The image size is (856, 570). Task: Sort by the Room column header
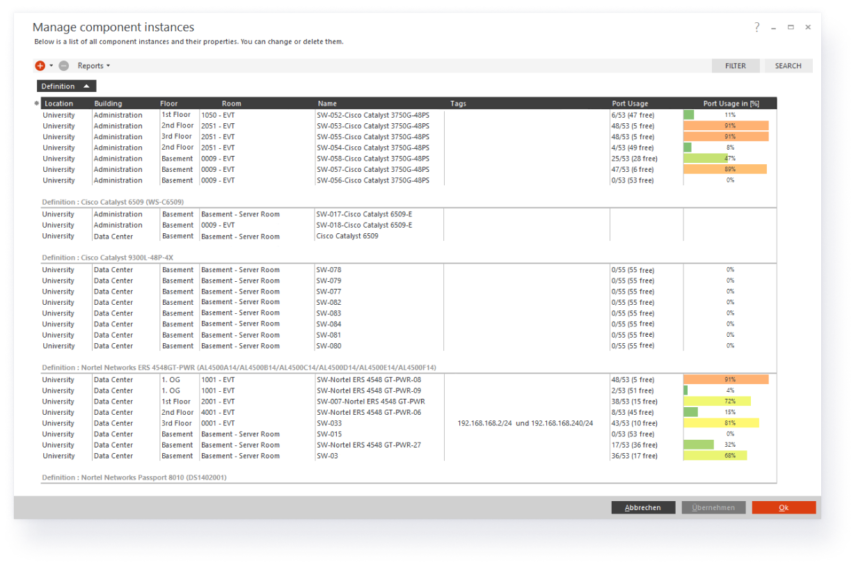pyautogui.click(x=231, y=103)
